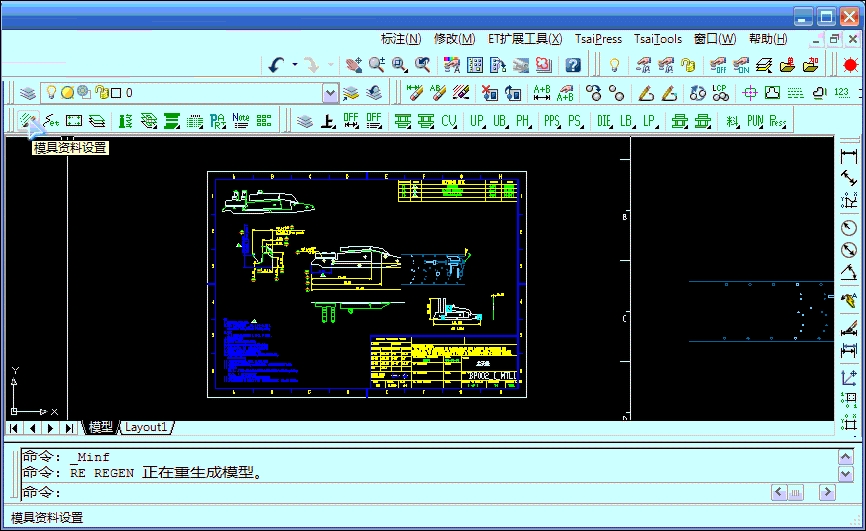Viewport: 866px width, 531px height.
Task: Select the spring component icon
Action: tap(125, 120)
